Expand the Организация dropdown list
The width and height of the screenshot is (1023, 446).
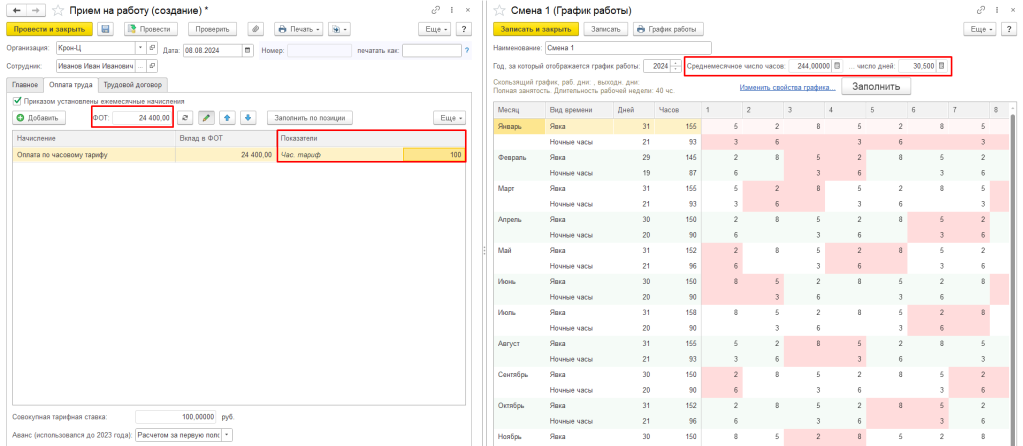[x=141, y=49]
